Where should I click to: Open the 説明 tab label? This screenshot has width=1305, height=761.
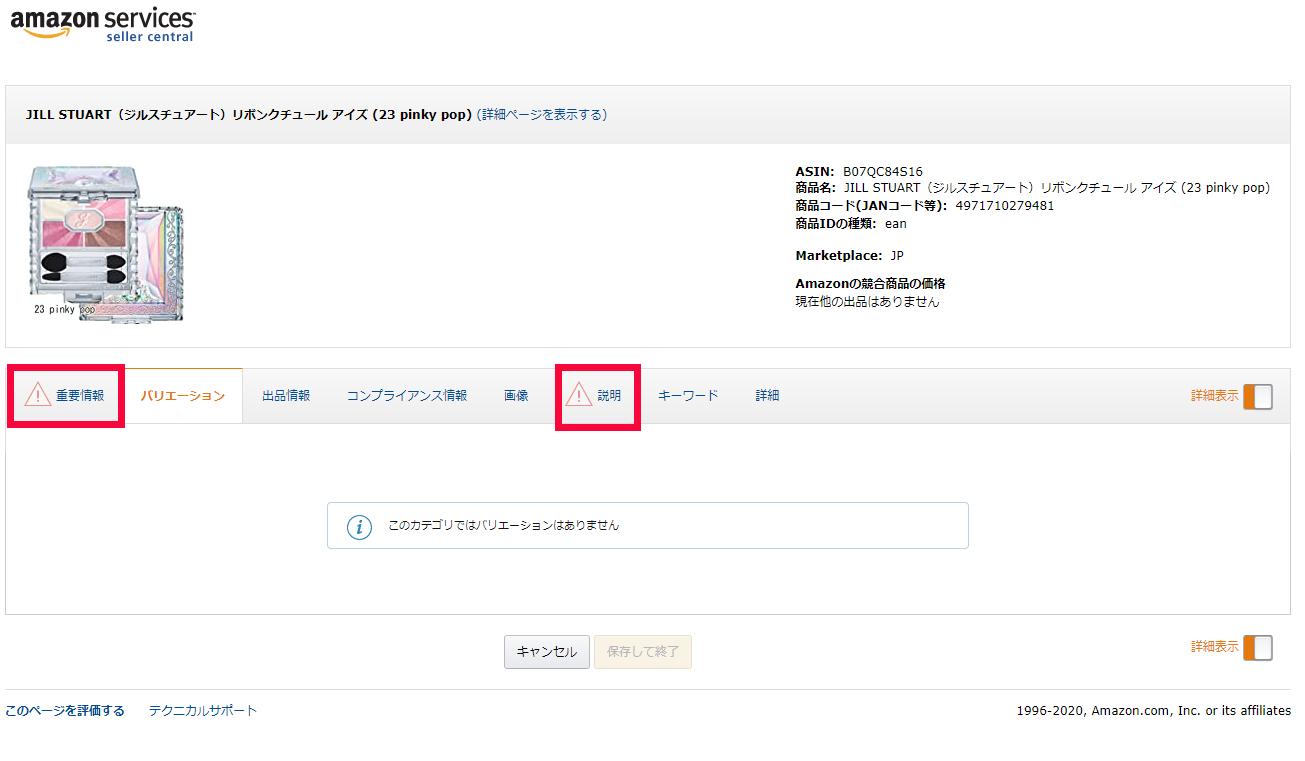(x=609, y=396)
